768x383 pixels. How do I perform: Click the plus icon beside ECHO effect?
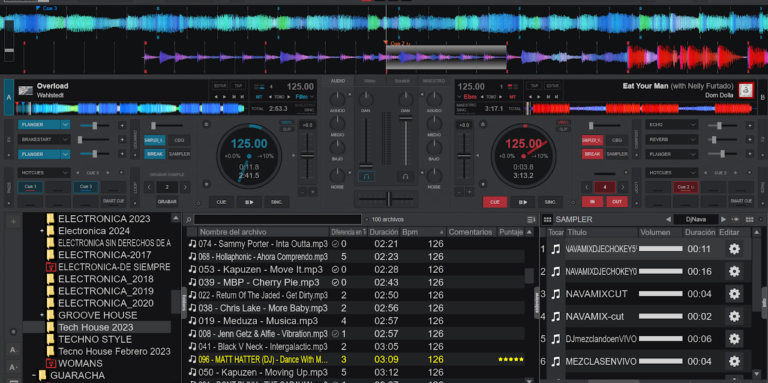coord(749,125)
